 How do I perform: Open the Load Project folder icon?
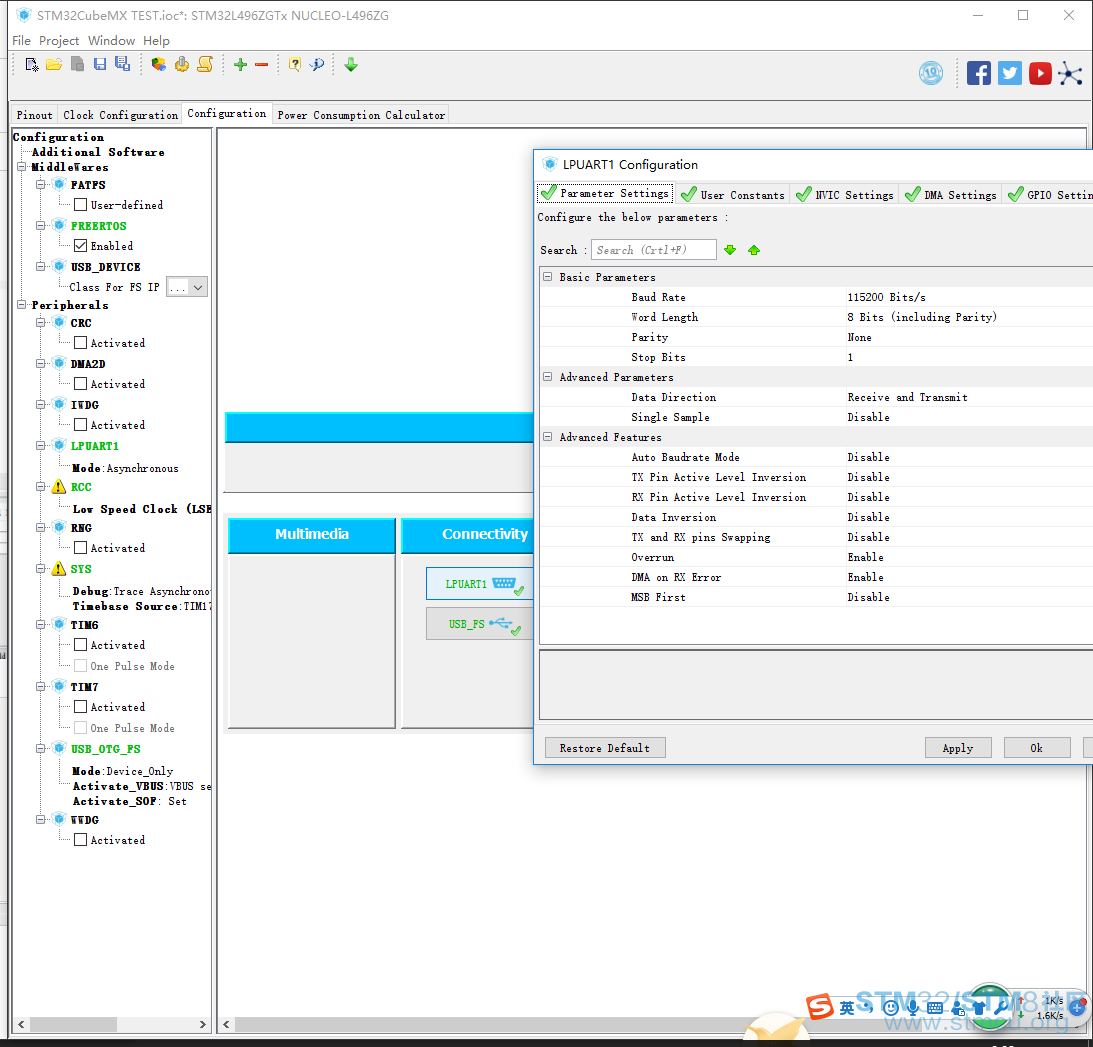pos(54,65)
